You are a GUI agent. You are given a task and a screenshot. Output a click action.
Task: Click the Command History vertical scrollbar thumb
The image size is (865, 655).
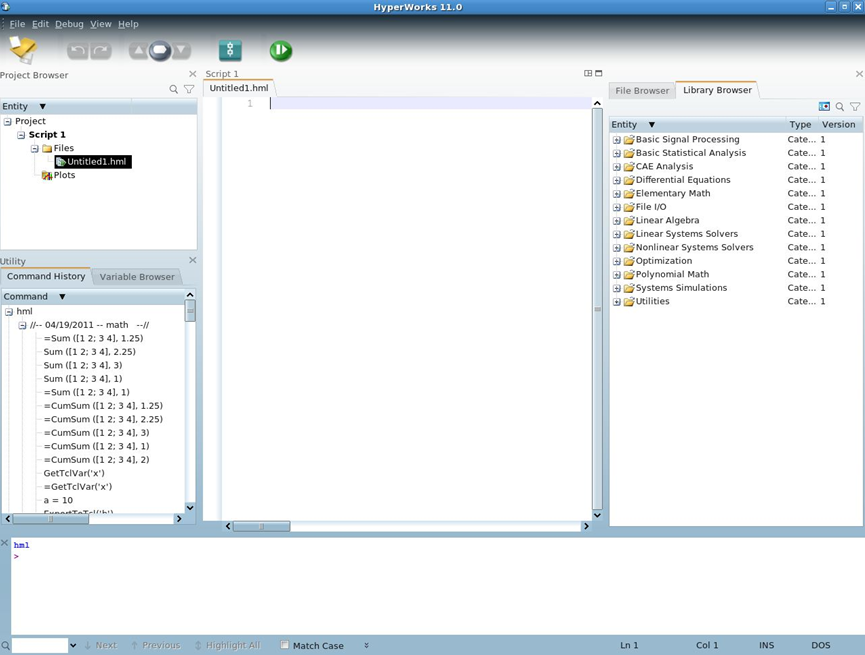pyautogui.click(x=190, y=311)
